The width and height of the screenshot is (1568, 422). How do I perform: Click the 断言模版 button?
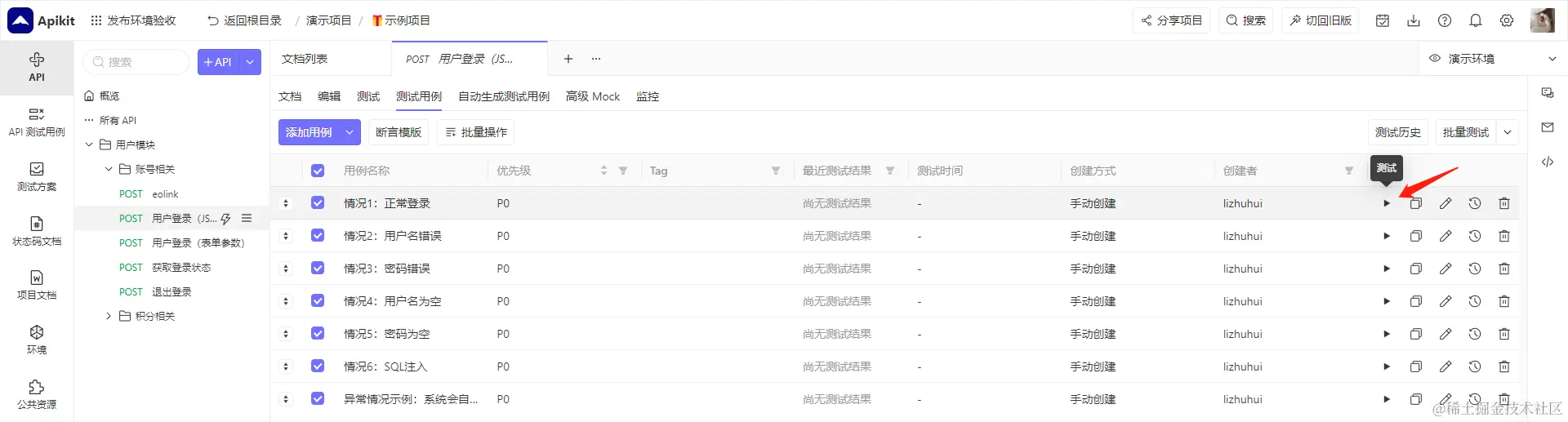tap(399, 132)
